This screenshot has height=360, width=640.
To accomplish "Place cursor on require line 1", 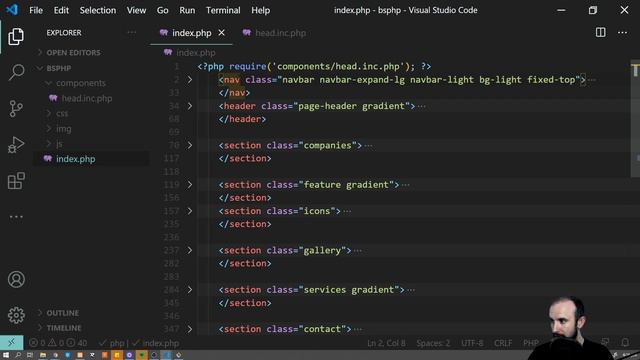I will click(314, 67).
